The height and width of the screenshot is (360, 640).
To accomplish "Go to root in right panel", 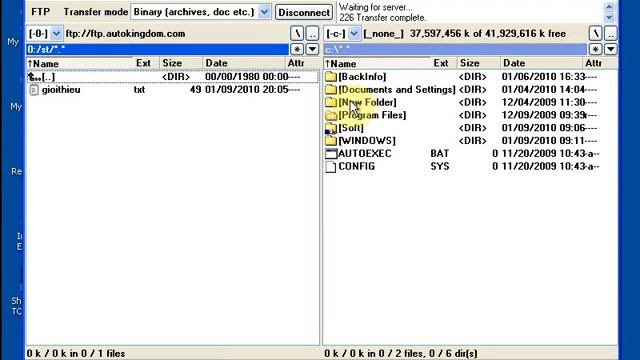I will coord(595,33).
